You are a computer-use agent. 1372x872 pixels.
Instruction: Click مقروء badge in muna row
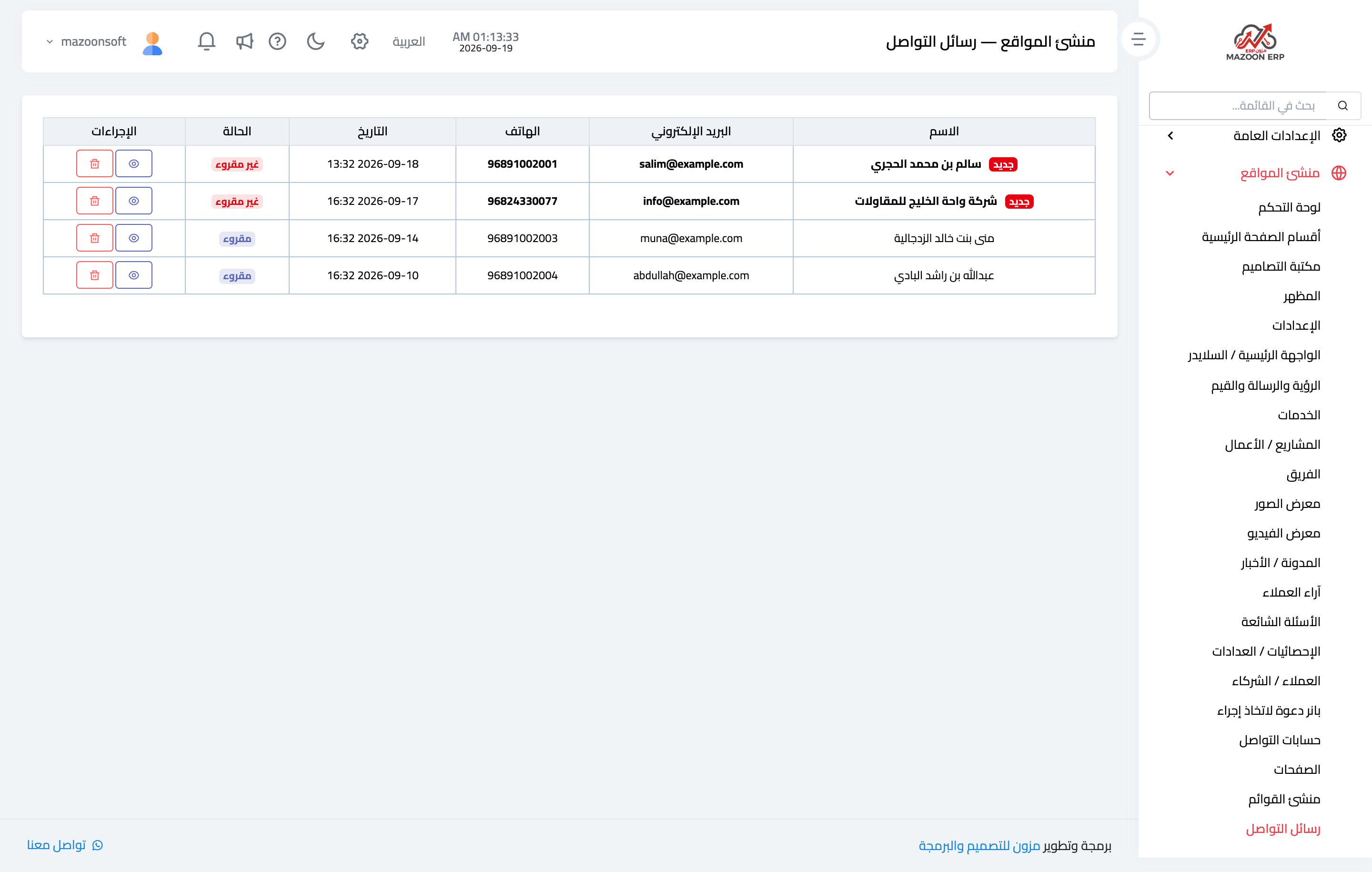pyautogui.click(x=237, y=238)
